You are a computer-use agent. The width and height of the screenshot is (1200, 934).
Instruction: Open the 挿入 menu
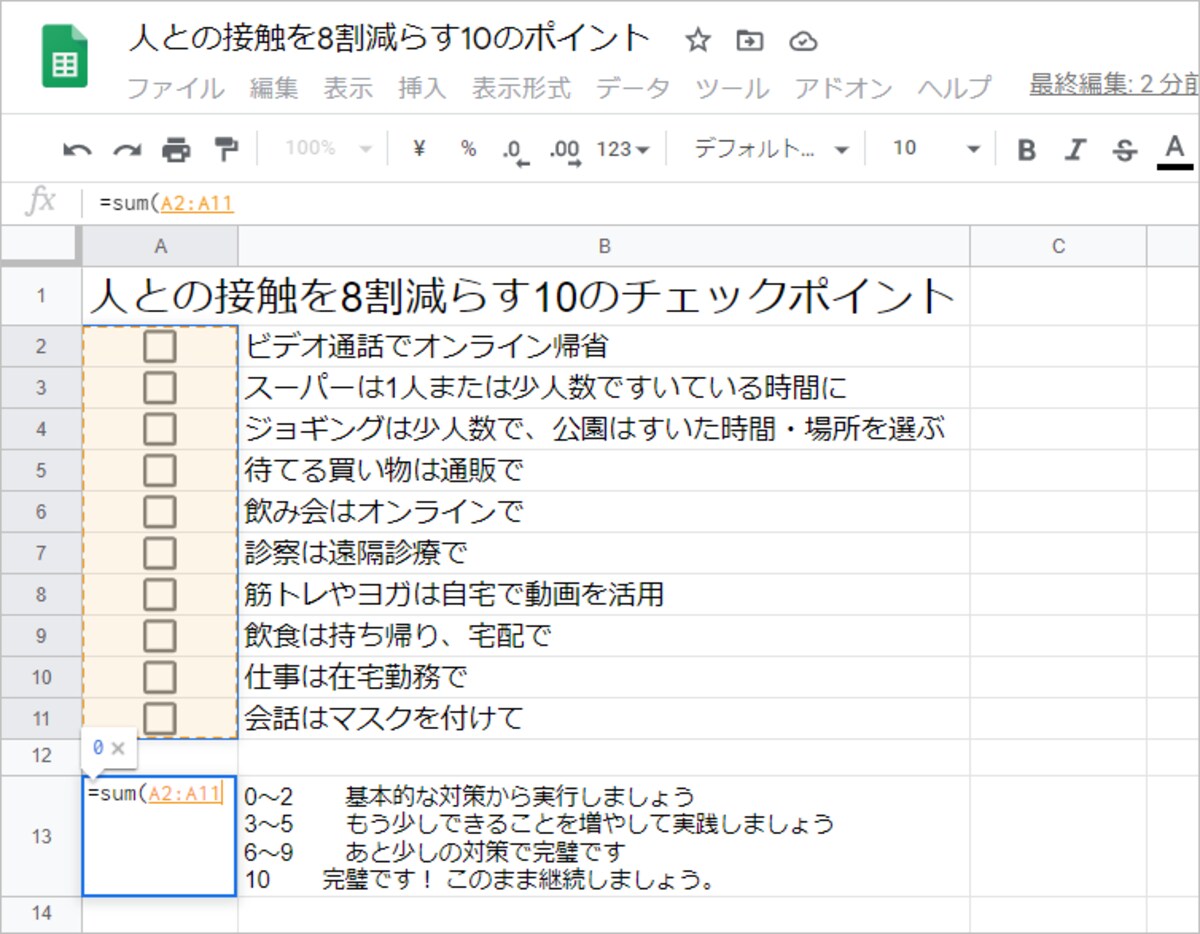pos(422,88)
